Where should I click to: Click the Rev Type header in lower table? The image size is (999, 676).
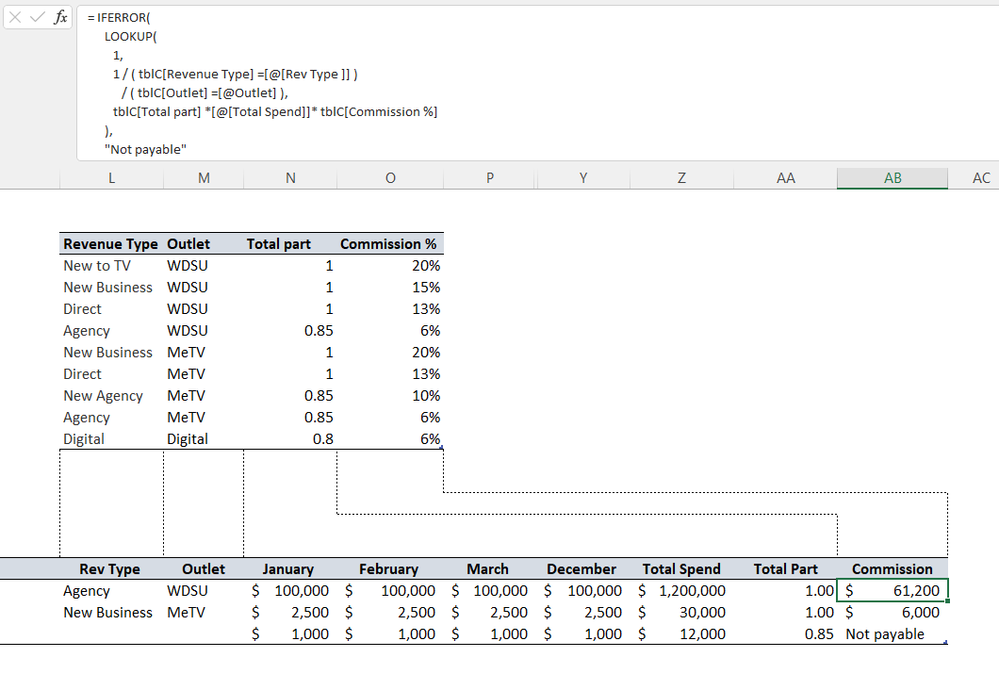coord(111,569)
